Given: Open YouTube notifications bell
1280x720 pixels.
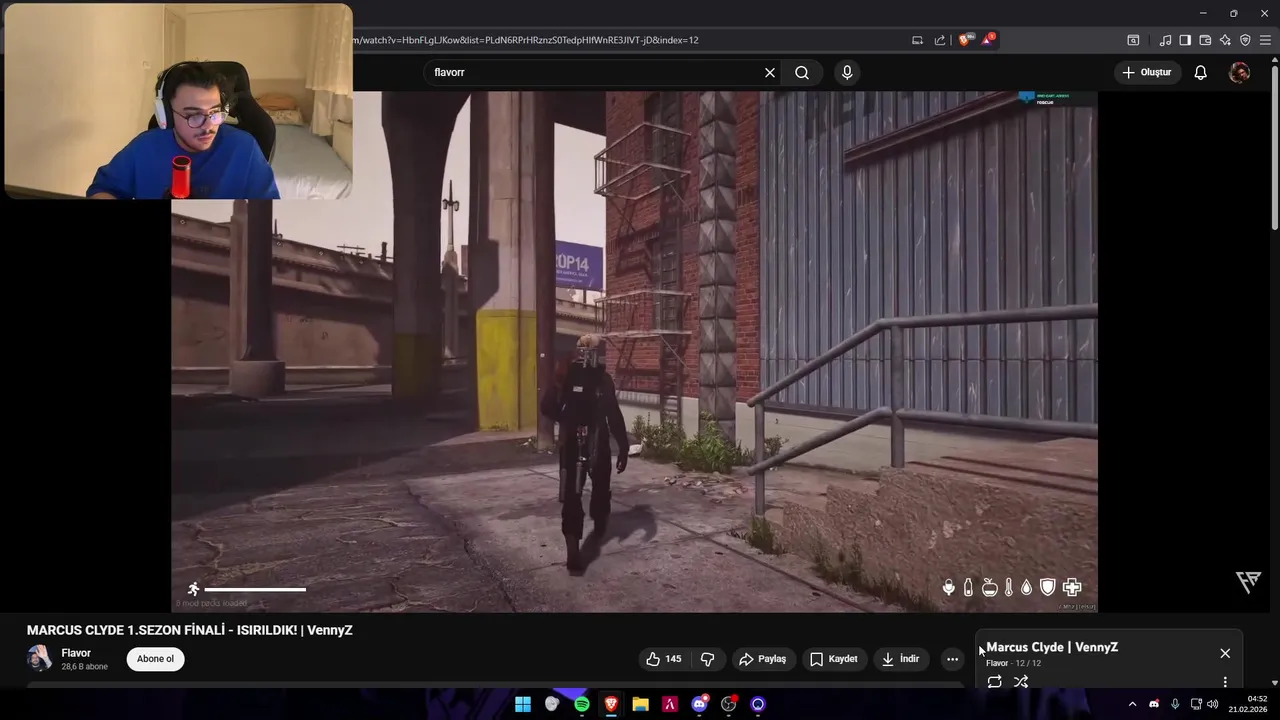Looking at the screenshot, I should tap(1200, 72).
